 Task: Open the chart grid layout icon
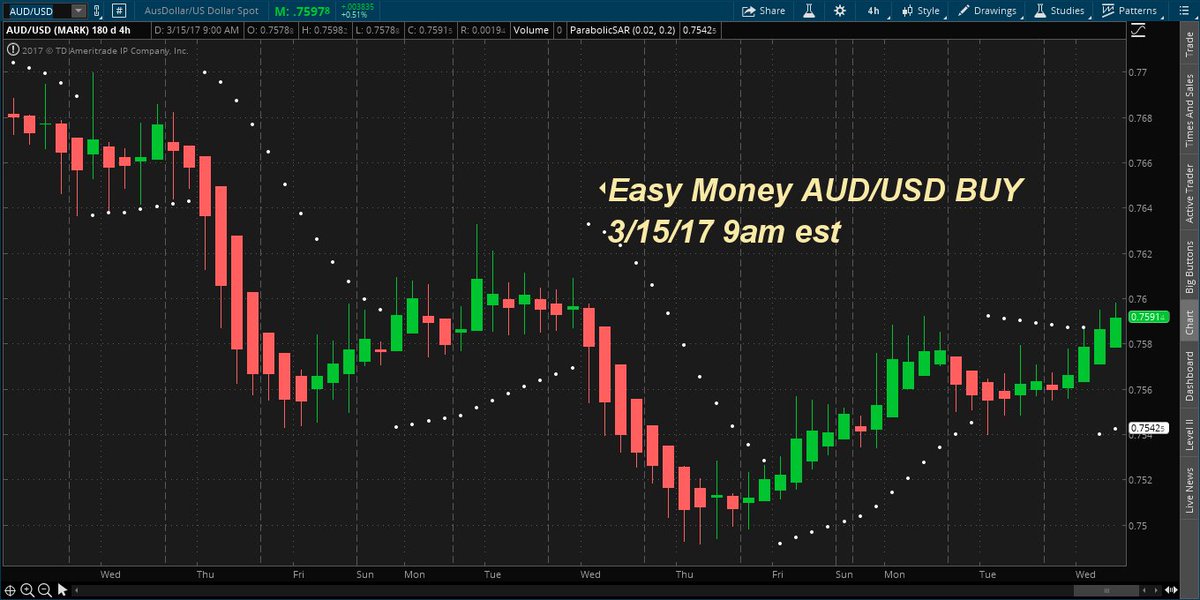(119, 11)
